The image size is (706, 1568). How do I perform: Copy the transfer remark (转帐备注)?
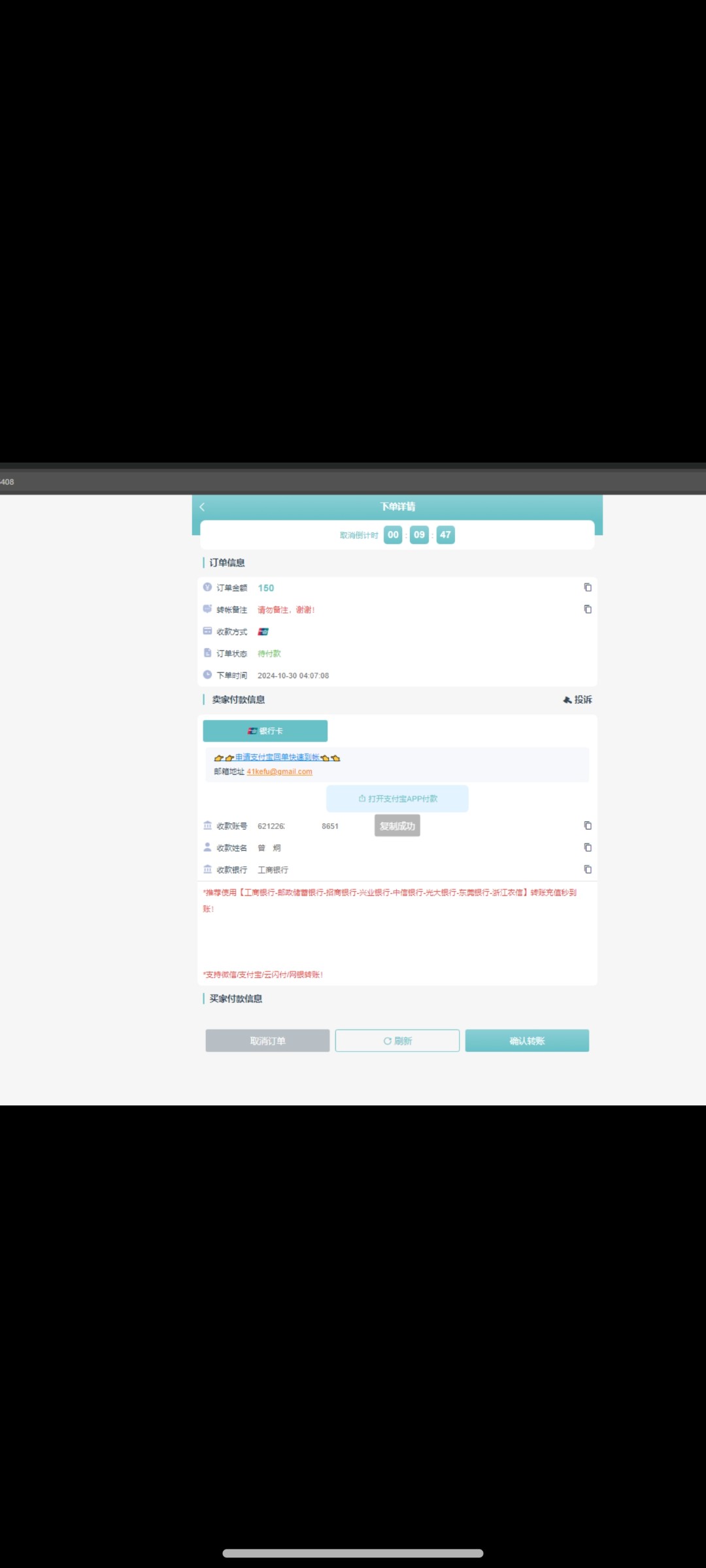tap(588, 609)
